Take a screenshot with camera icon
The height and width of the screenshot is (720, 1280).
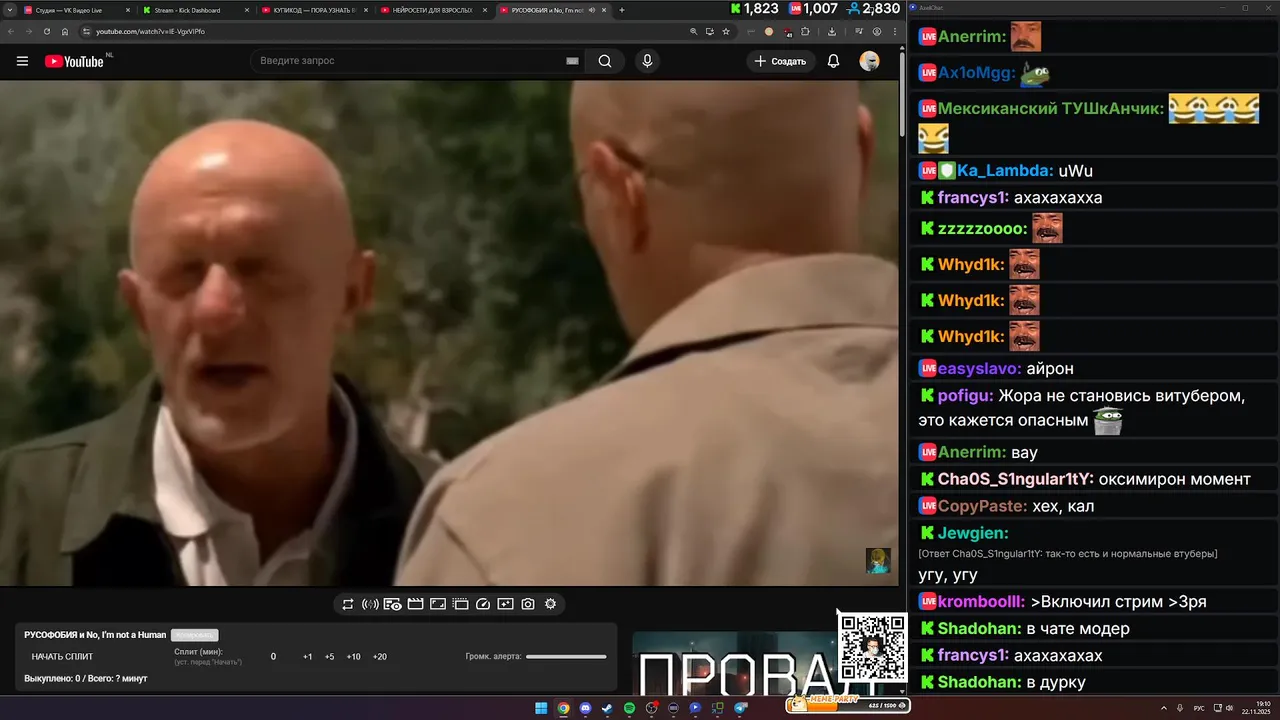[x=528, y=604]
